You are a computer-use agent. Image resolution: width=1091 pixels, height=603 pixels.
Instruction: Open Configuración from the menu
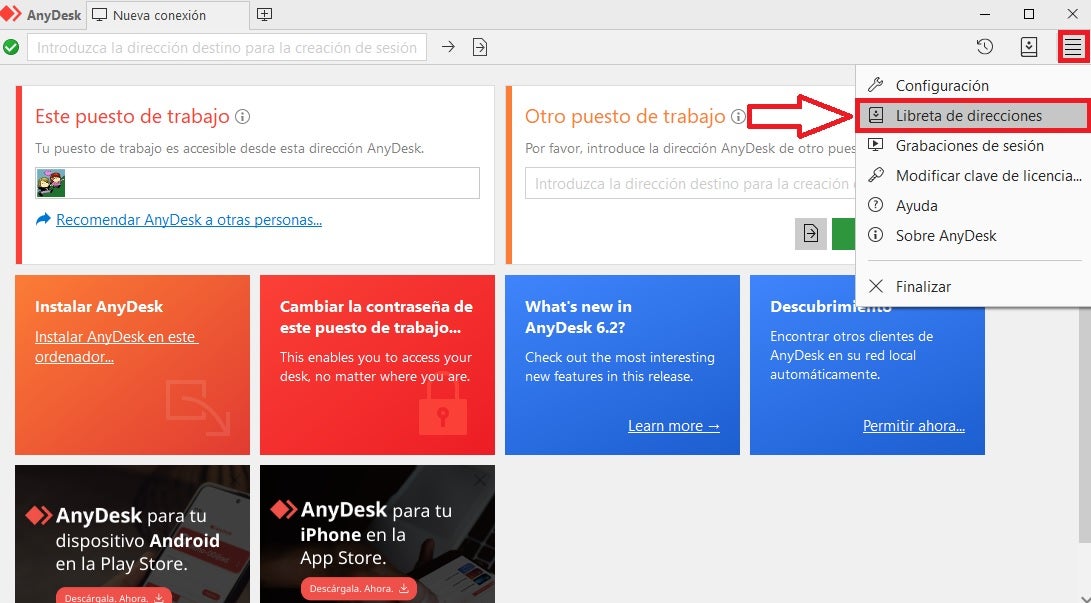972,85
